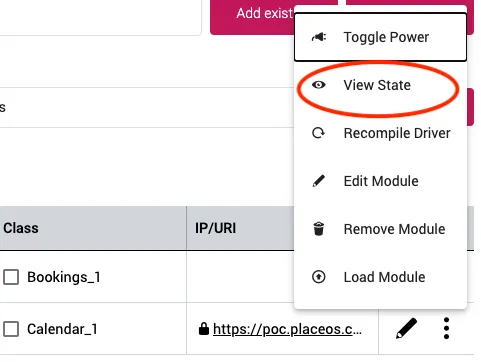The height and width of the screenshot is (362, 481).
Task: Click the pencil edit icon in Calendar_1 row
Action: click(x=406, y=328)
